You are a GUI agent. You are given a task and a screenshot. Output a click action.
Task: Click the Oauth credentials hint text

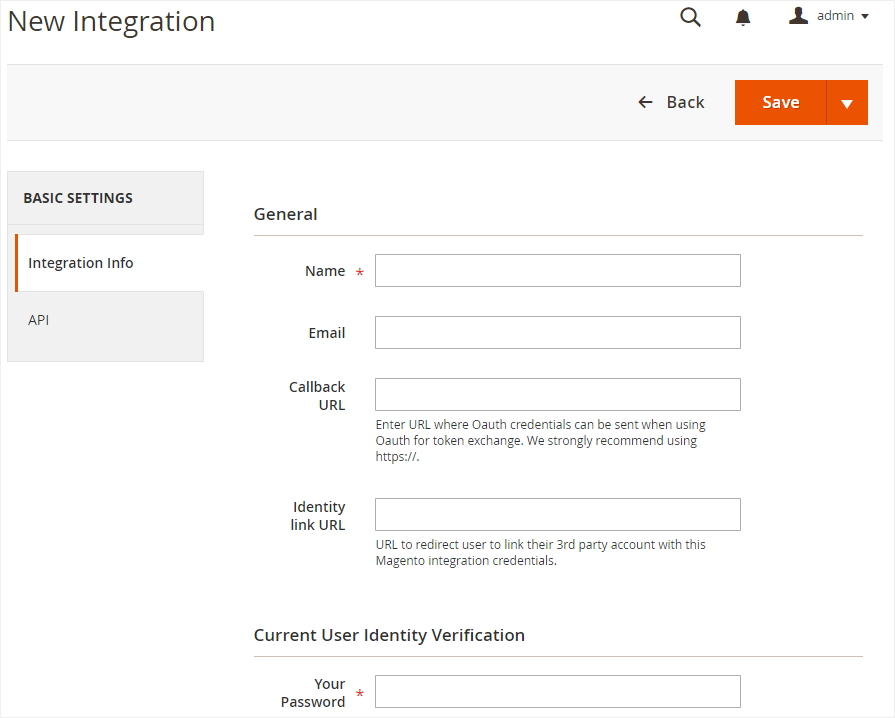(x=541, y=441)
